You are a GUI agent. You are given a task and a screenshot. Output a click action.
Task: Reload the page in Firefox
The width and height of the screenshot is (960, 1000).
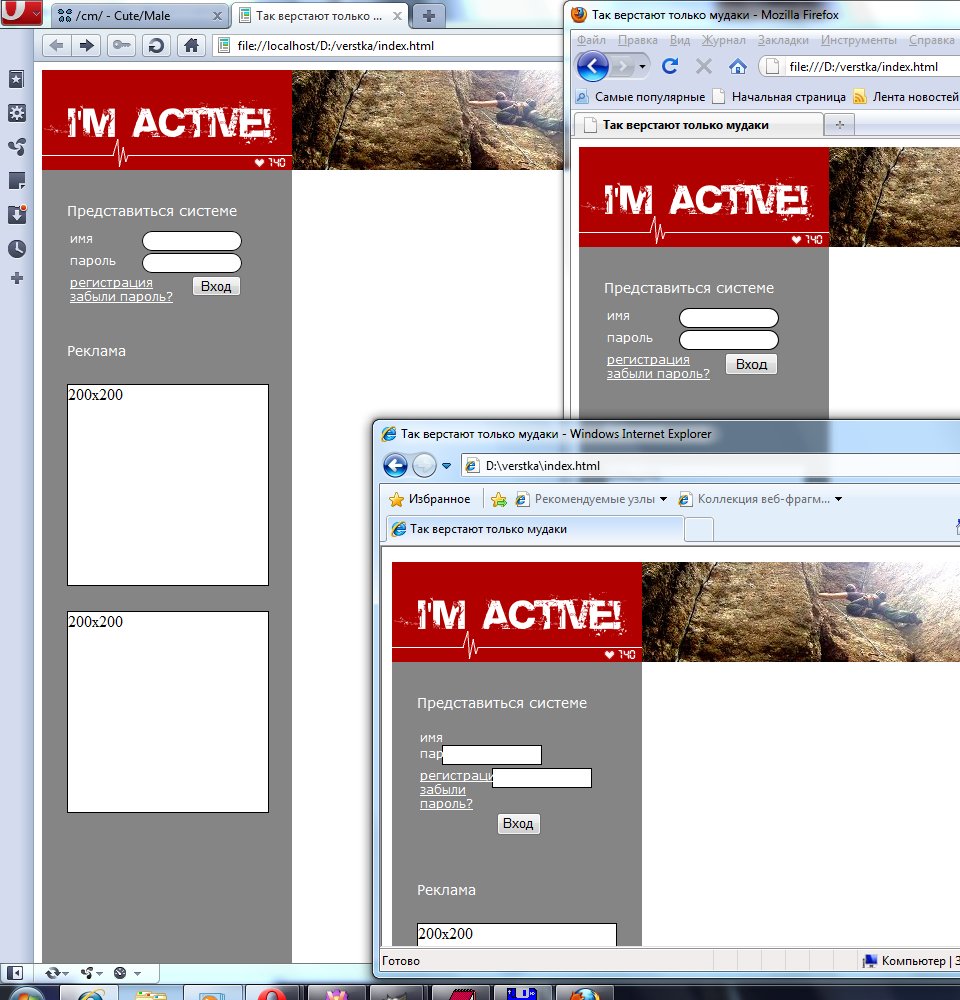pos(670,66)
